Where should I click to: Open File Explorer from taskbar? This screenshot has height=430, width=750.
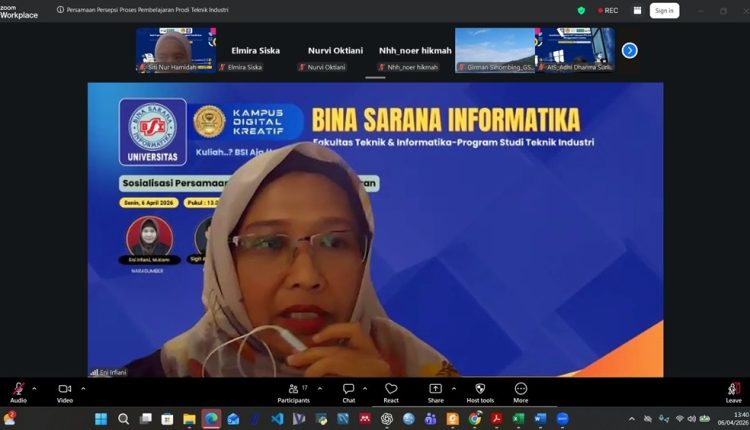coord(189,419)
